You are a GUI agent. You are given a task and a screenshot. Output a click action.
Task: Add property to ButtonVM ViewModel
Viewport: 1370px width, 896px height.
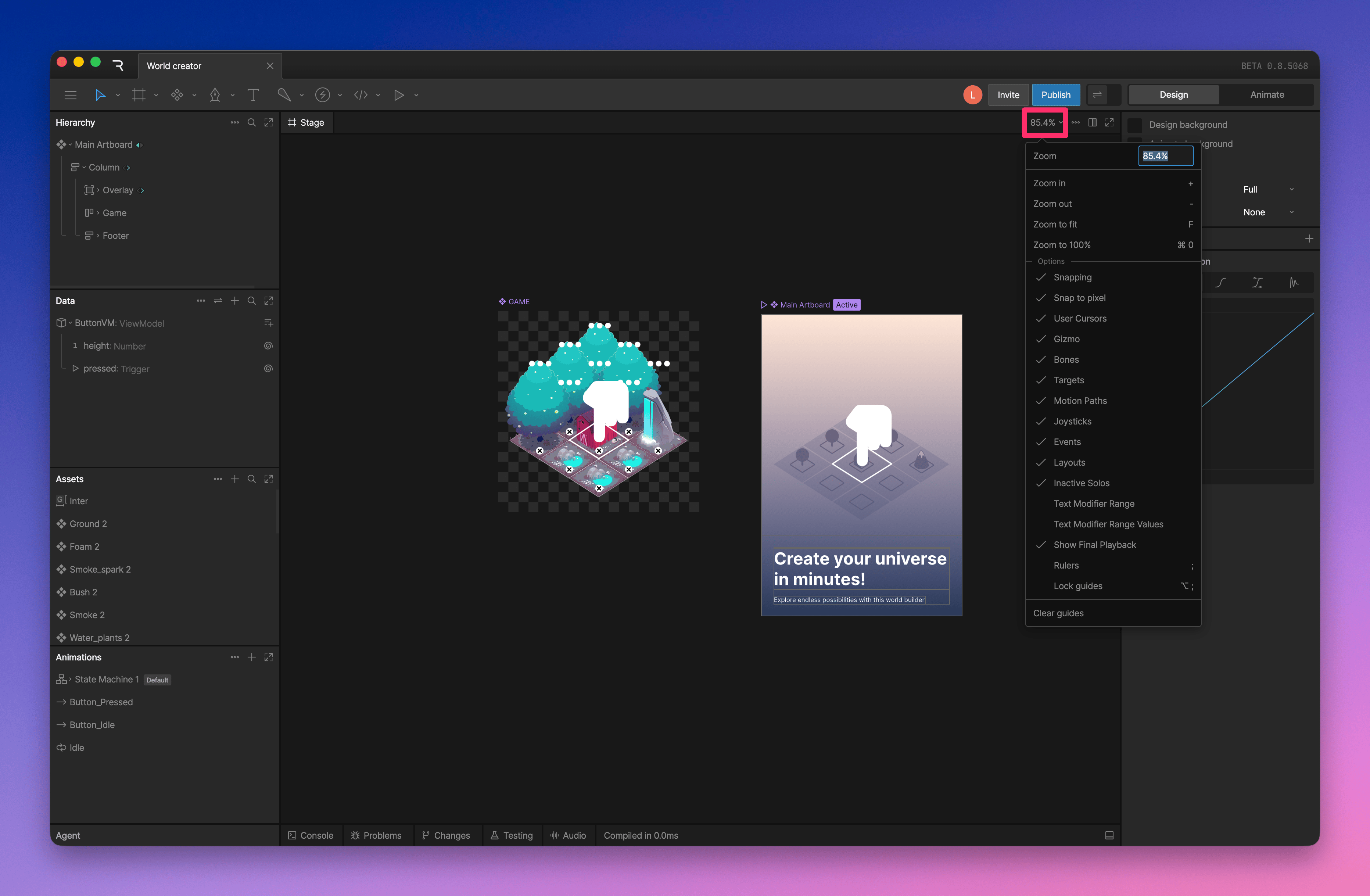point(268,323)
